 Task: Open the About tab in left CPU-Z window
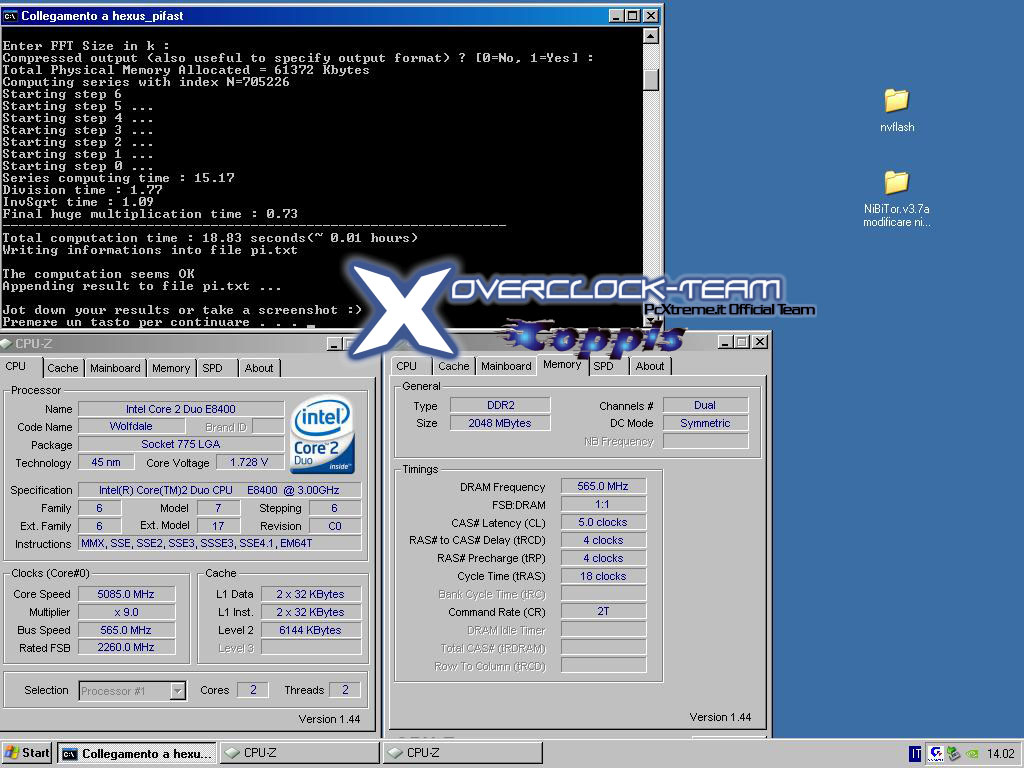[x=259, y=368]
